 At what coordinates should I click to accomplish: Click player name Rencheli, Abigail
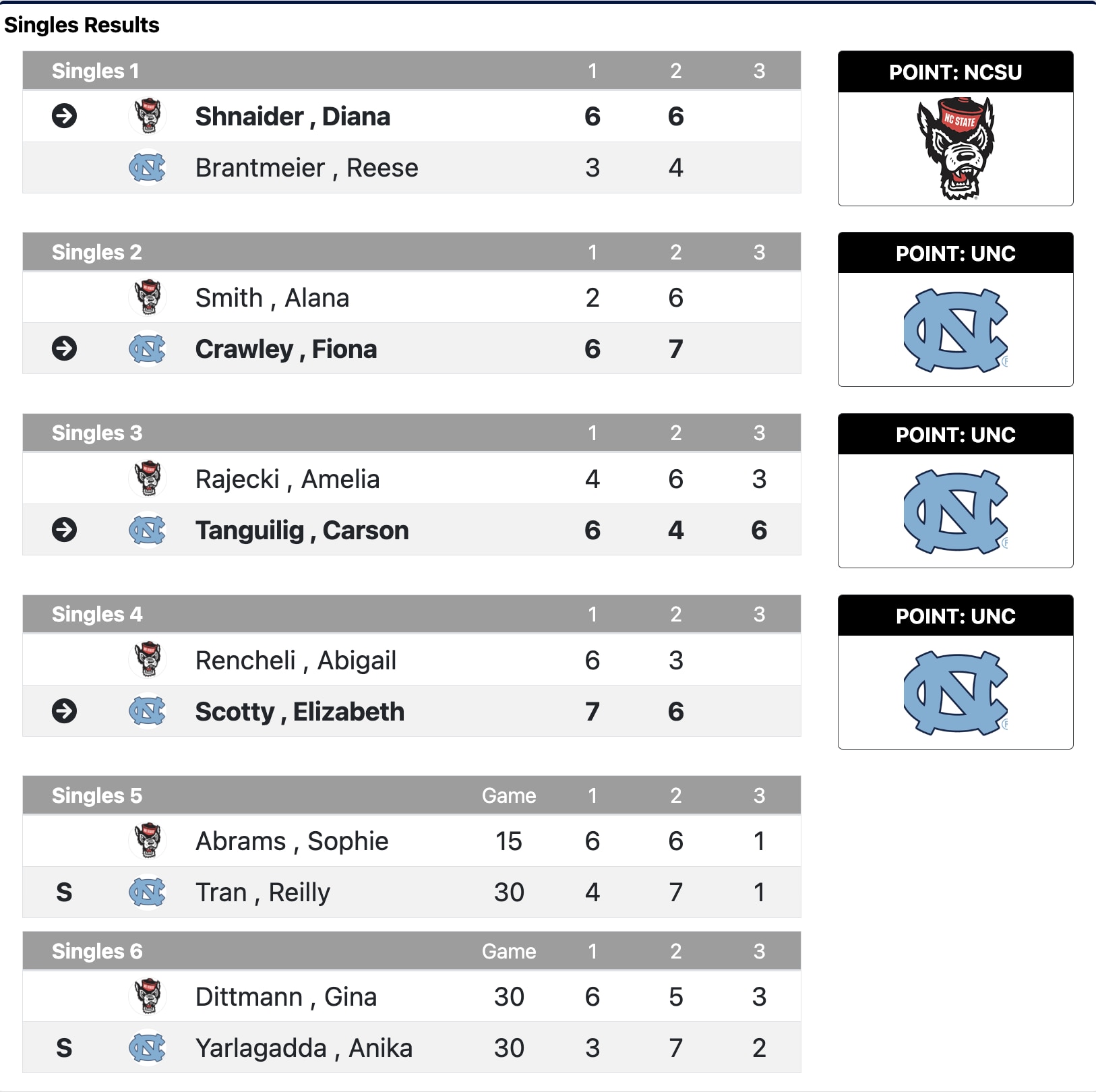click(296, 661)
